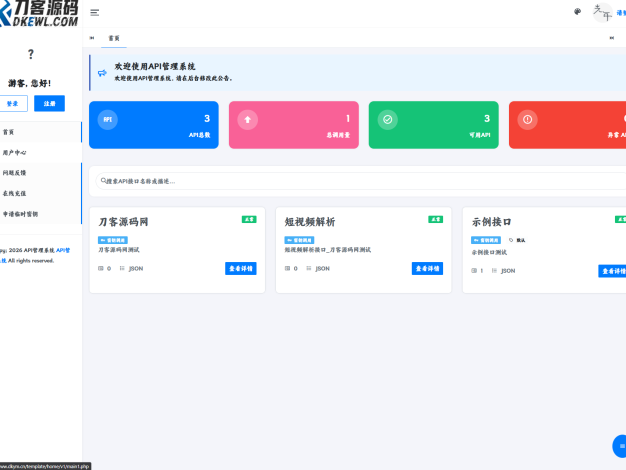626x470 pixels.
Task: Click the announcement megaphone icon
Action: [x=102, y=73]
